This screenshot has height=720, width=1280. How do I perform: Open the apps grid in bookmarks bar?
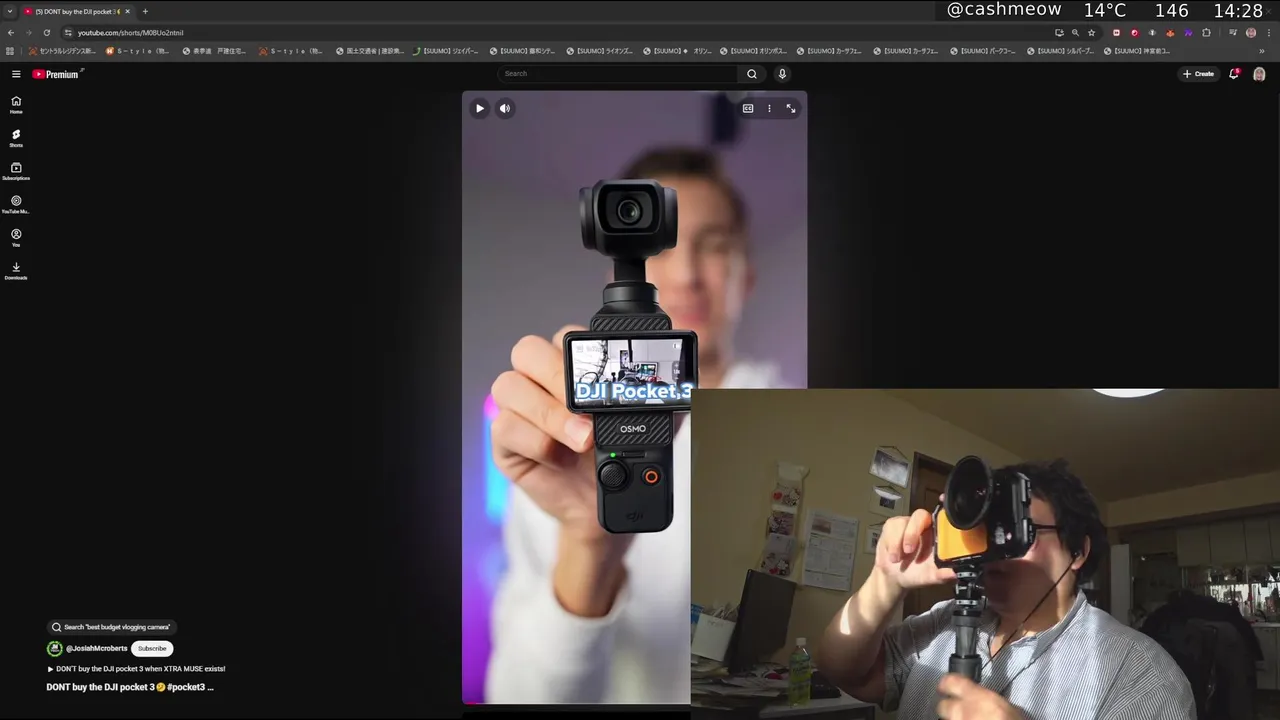click(10, 51)
